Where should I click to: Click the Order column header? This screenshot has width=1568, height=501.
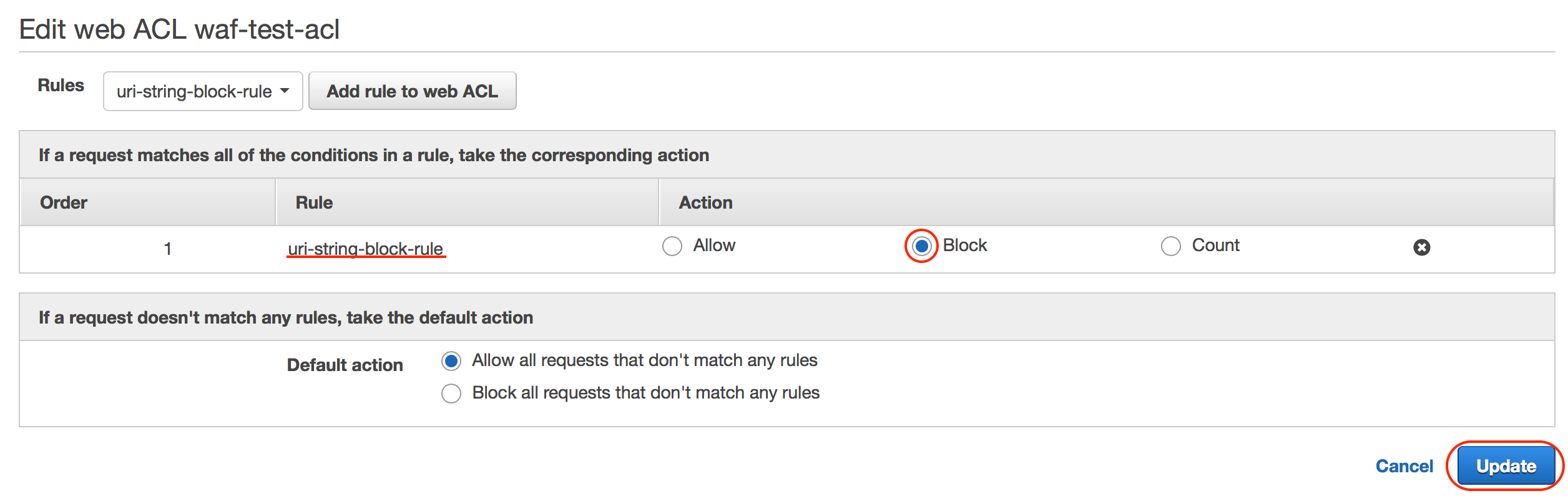[64, 202]
